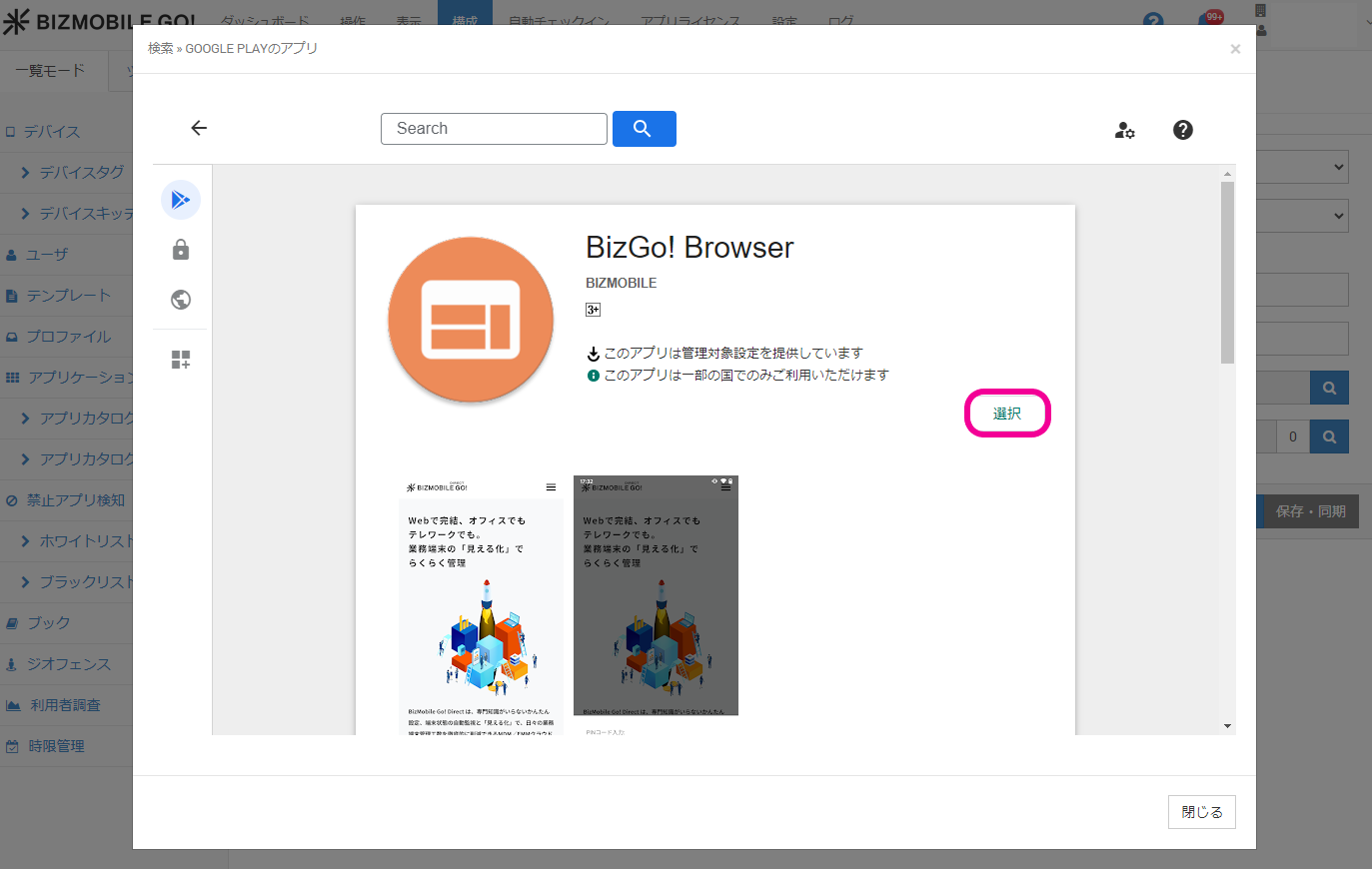Image resolution: width=1372 pixels, height=869 pixels.
Task: Click the BizGo! Browser app icon
Action: (471, 320)
